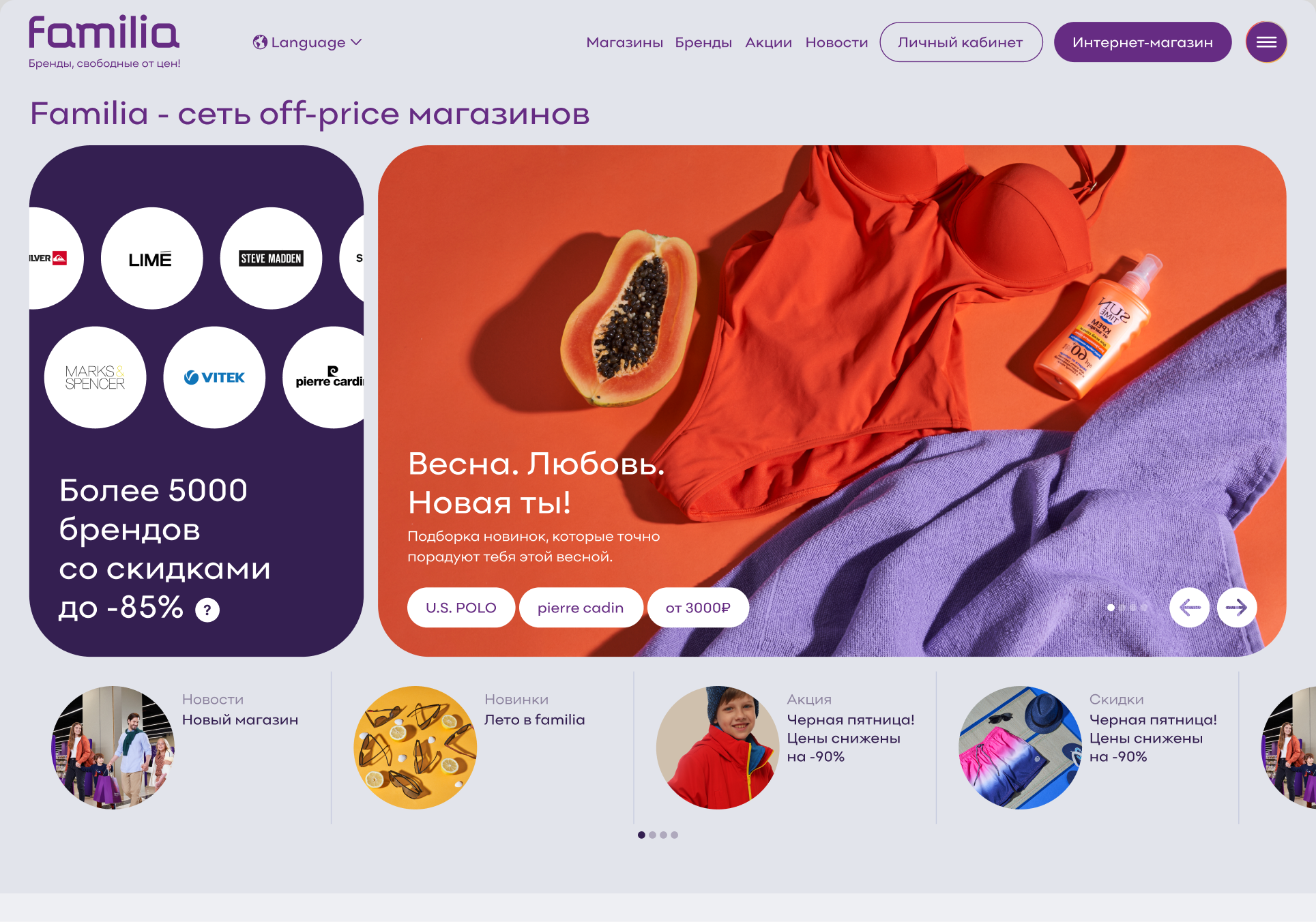Open the hamburger menu icon

tap(1266, 42)
